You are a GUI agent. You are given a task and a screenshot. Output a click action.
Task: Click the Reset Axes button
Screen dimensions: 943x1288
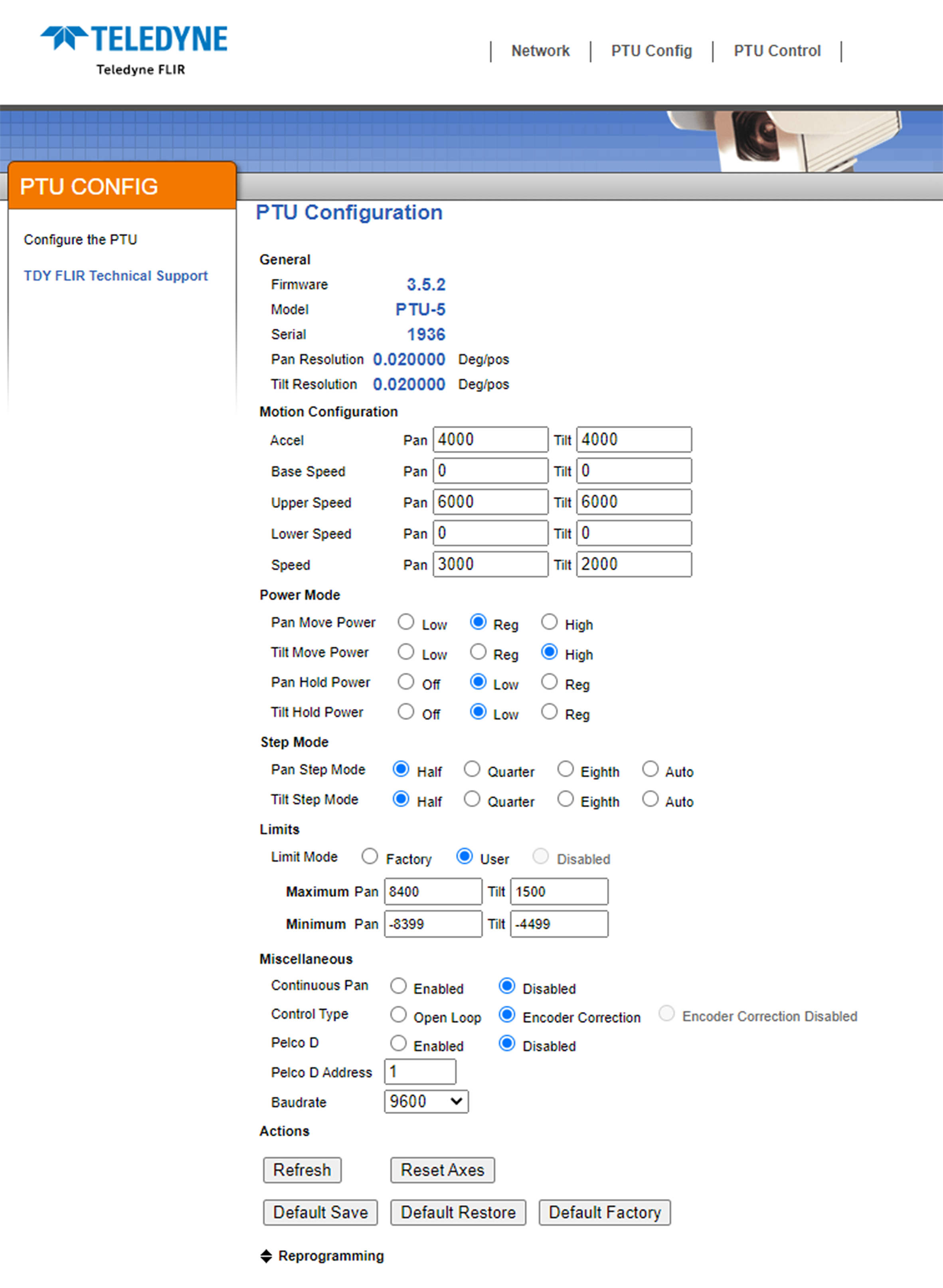click(443, 1170)
